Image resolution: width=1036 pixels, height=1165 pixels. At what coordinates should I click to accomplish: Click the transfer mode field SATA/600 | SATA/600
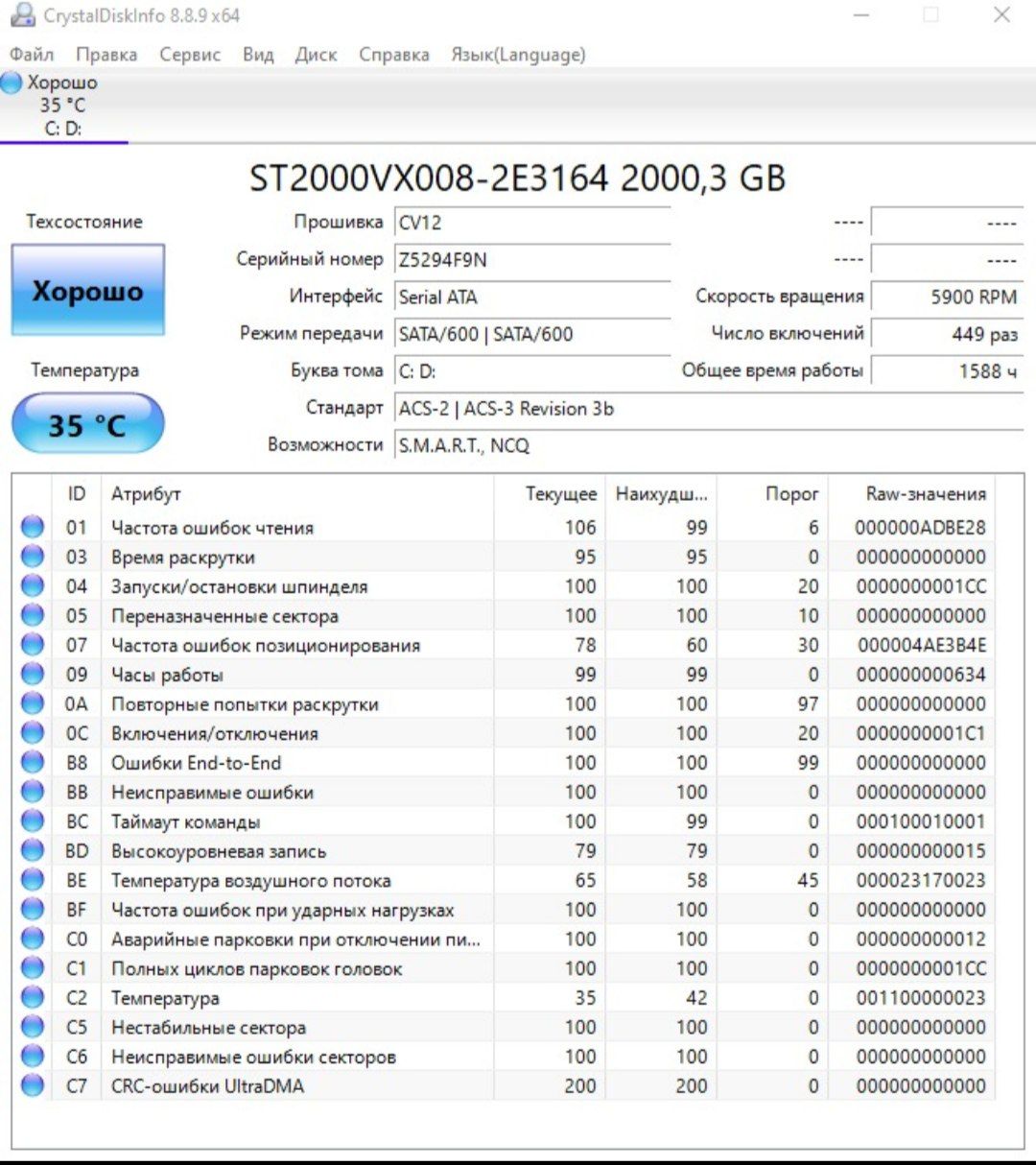[532, 334]
